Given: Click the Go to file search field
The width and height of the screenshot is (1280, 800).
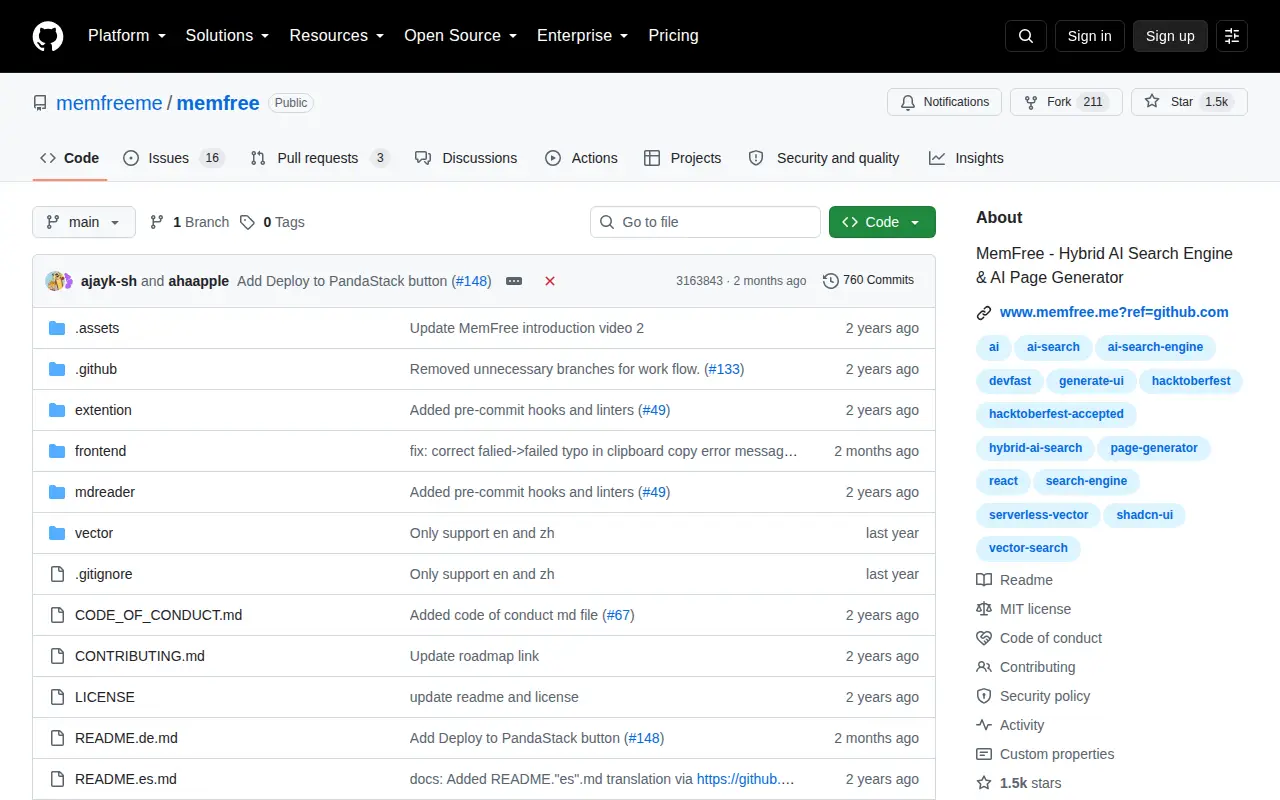Looking at the screenshot, I should (705, 222).
